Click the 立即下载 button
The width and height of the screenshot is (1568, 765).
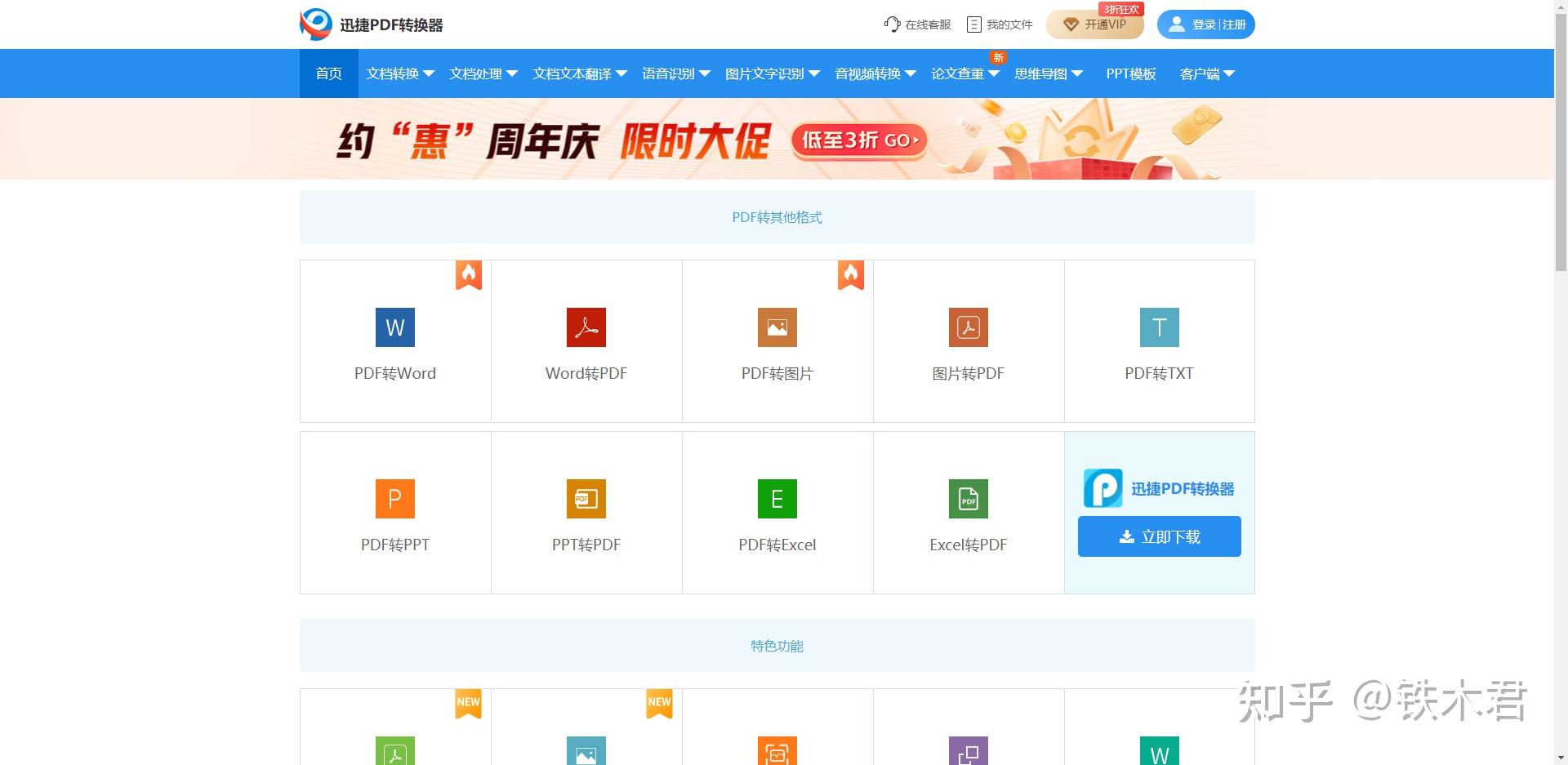point(1160,536)
